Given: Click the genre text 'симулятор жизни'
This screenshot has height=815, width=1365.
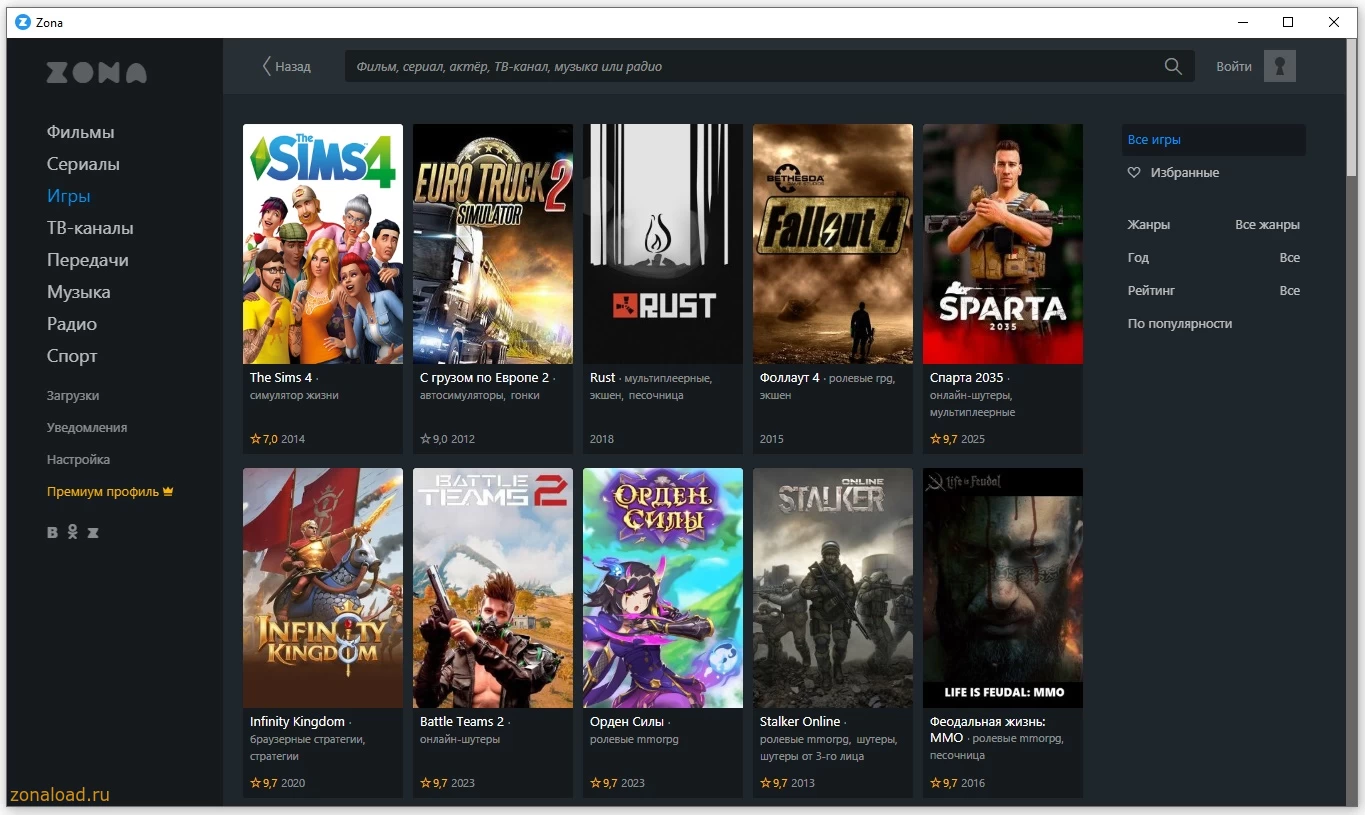Looking at the screenshot, I should tap(294, 396).
